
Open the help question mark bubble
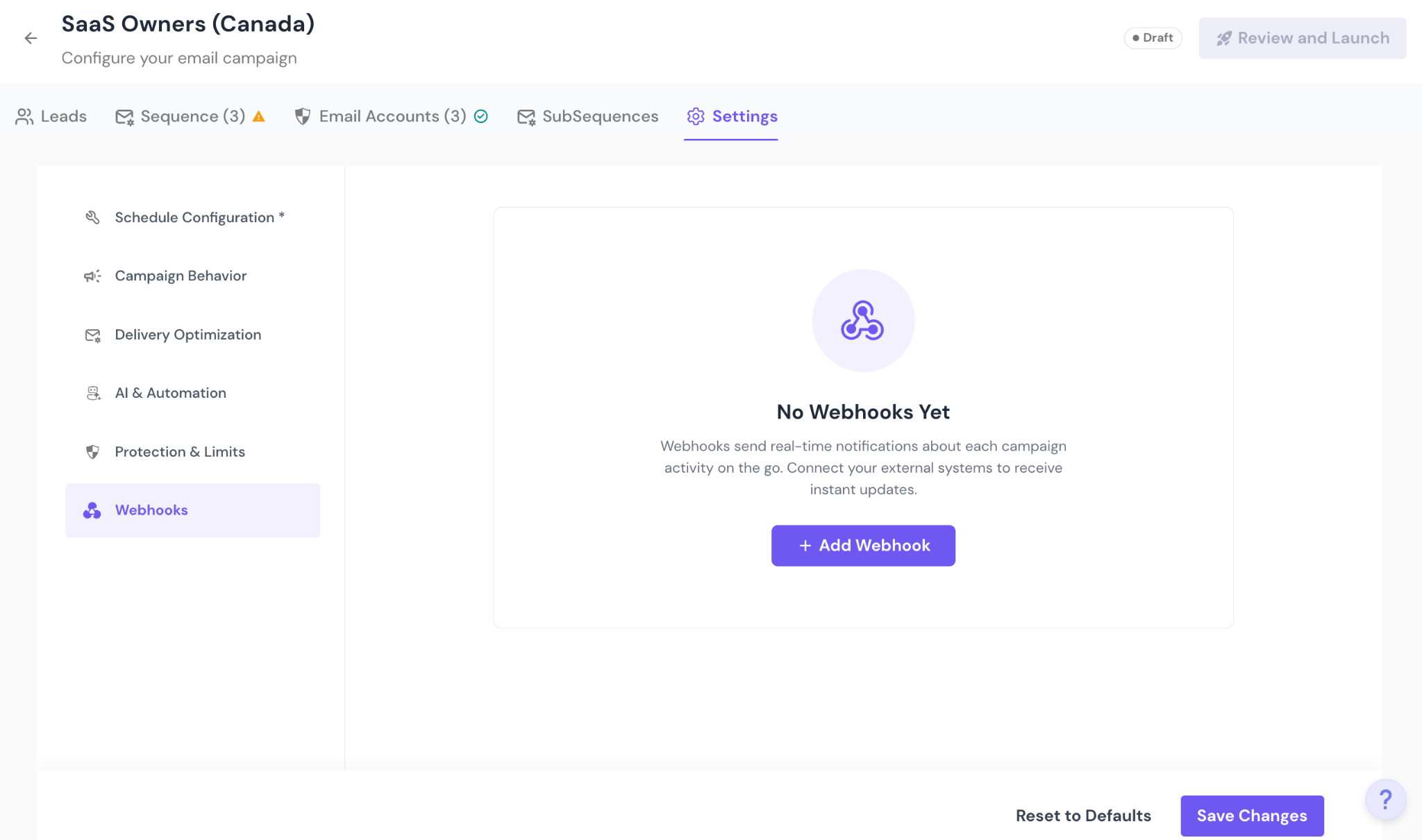tap(1385, 800)
